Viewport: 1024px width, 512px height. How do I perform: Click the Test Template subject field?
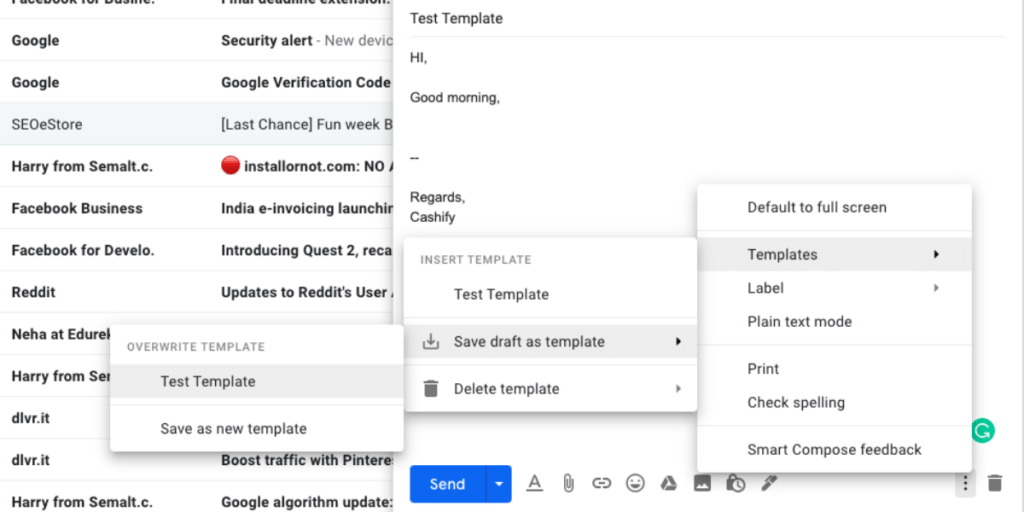point(707,18)
